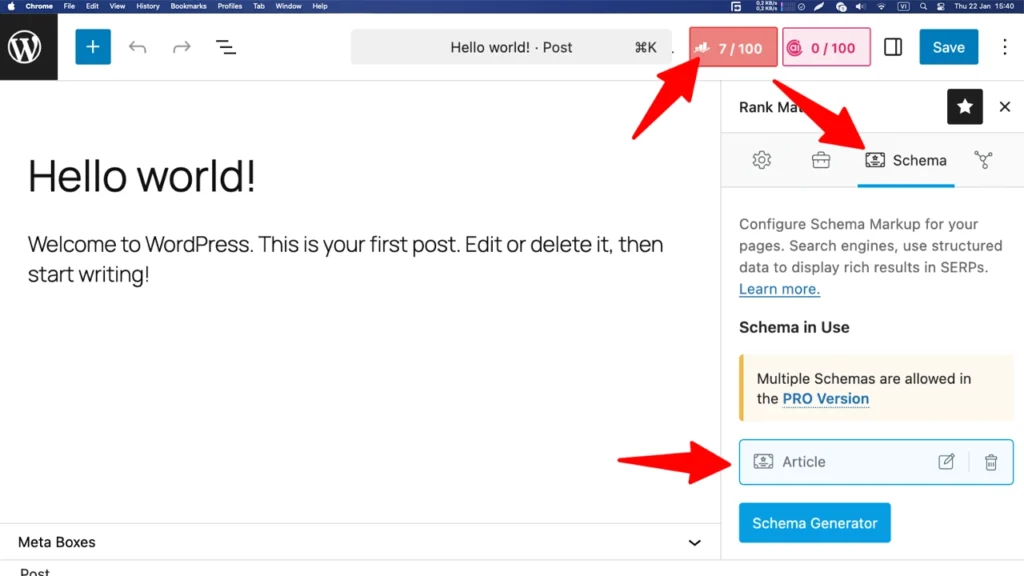Screen dimensions: 1024x576
Task: Click the star icon in Rank Math panel
Action: pyautogui.click(x=964, y=106)
